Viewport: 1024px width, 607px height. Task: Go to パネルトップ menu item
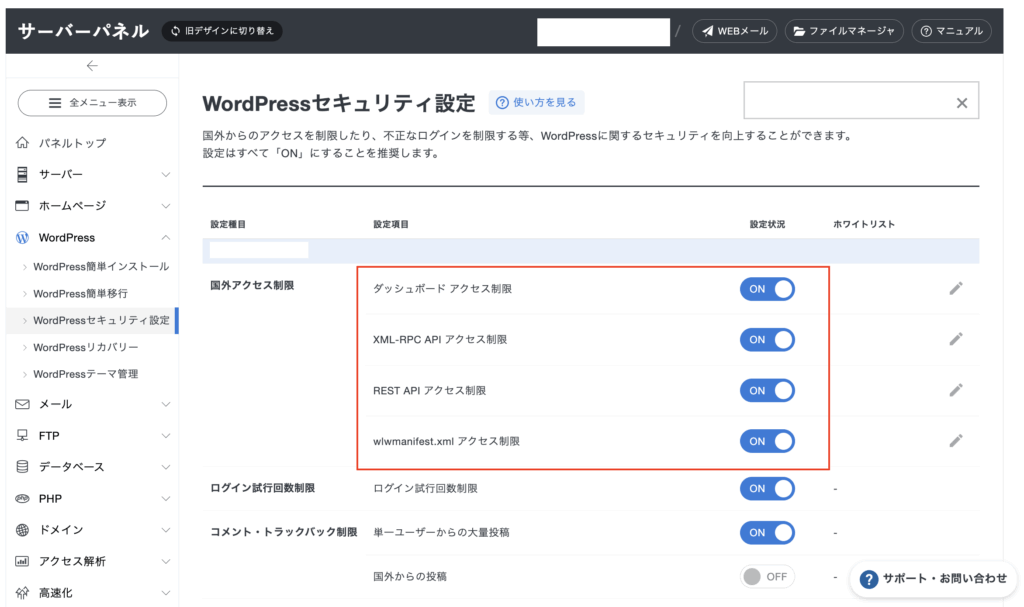point(72,142)
